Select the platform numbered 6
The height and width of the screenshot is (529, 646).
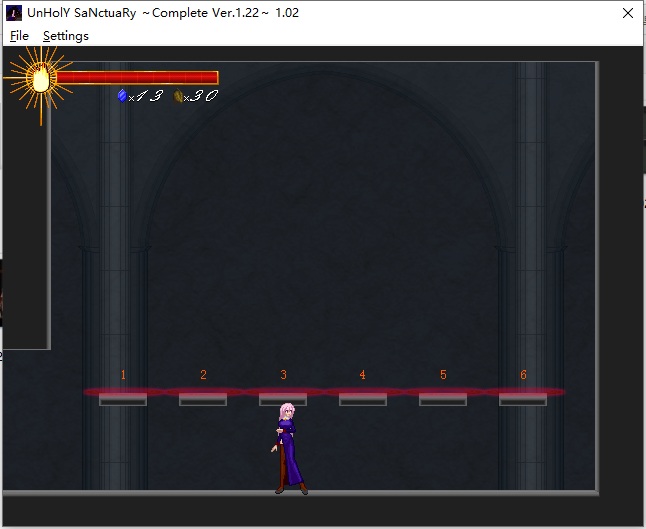tap(523, 399)
